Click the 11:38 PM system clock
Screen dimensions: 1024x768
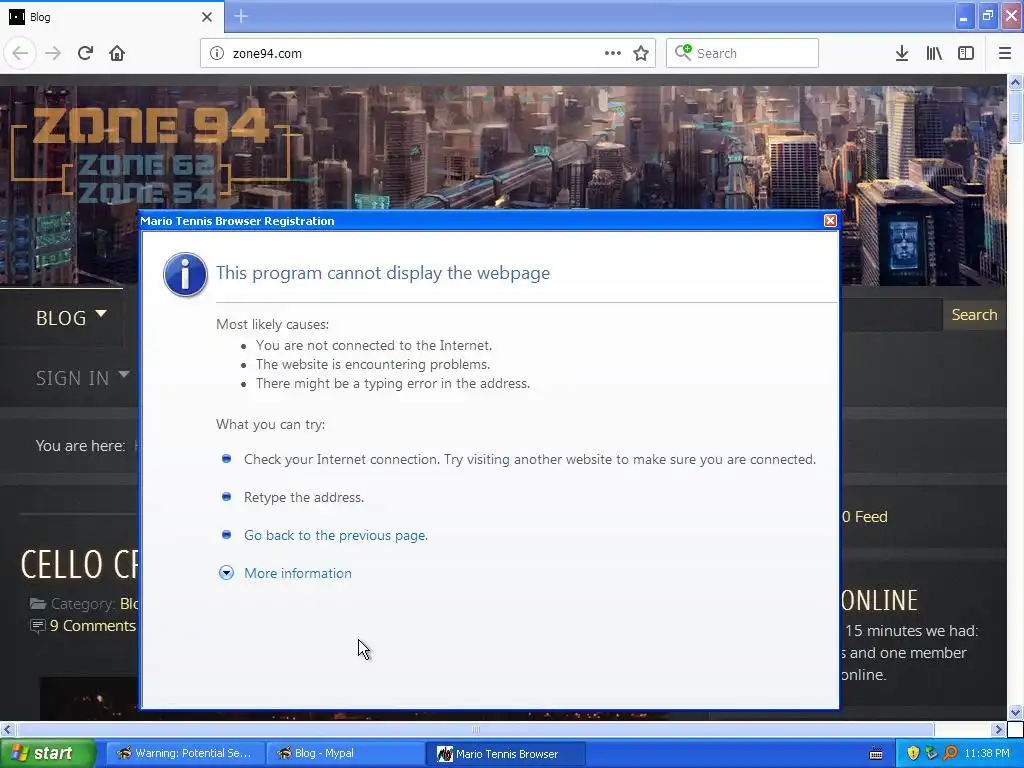pyautogui.click(x=987, y=754)
